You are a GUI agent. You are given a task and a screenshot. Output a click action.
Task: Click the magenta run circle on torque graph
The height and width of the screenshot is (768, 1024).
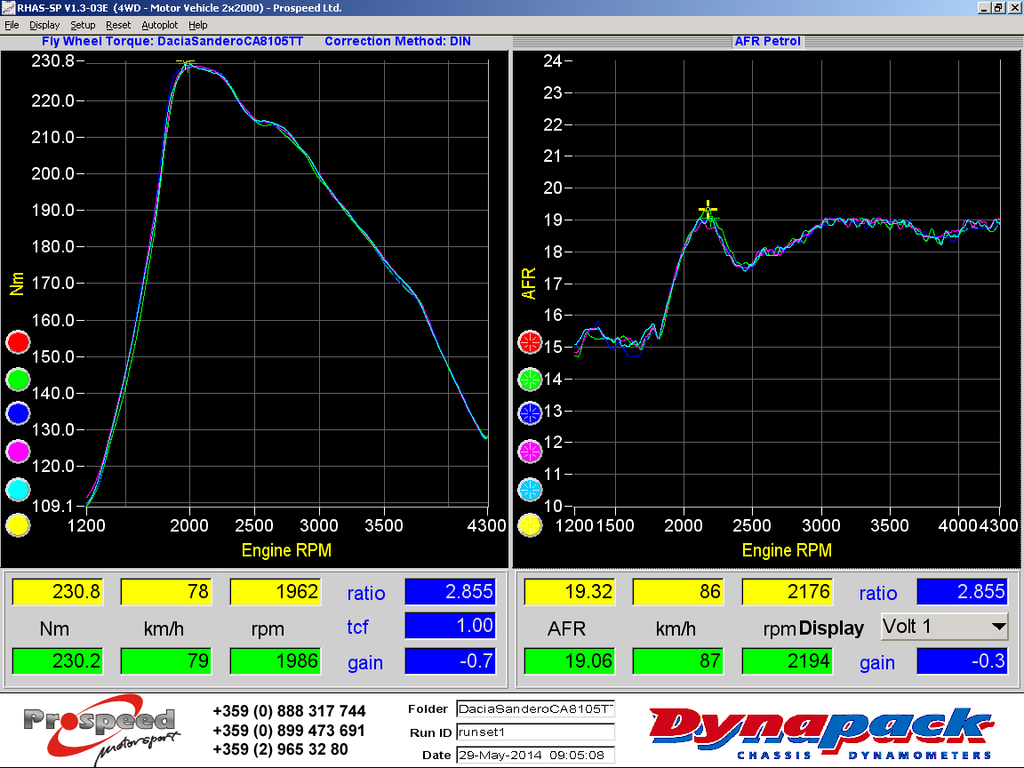(x=17, y=452)
